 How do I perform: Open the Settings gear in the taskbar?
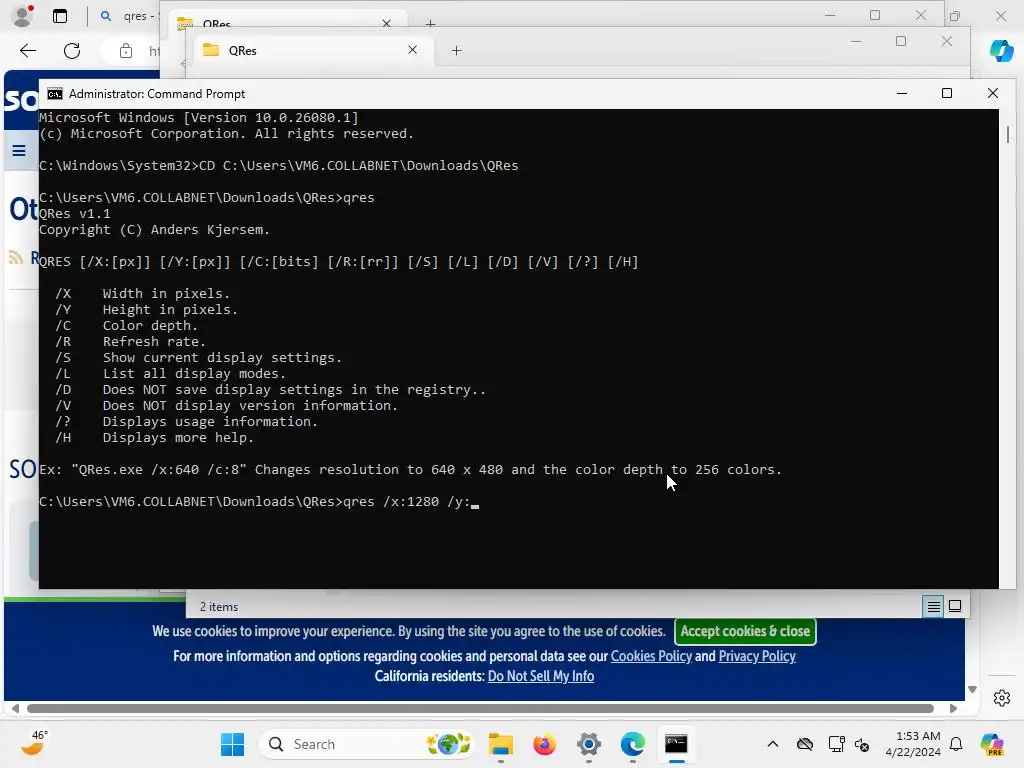tap(588, 744)
